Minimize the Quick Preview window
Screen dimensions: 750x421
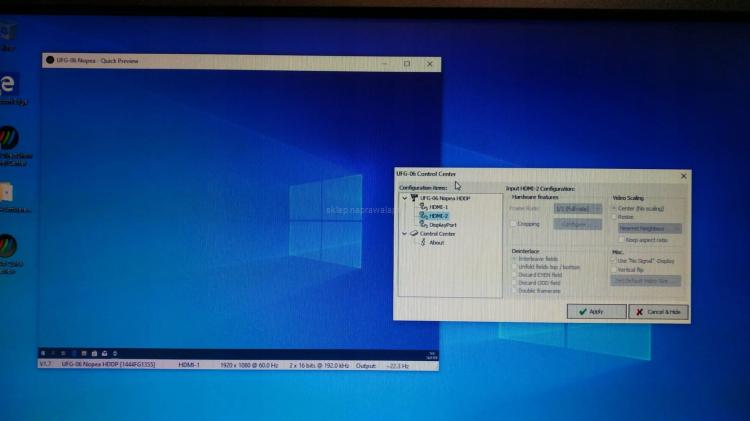click(x=385, y=63)
